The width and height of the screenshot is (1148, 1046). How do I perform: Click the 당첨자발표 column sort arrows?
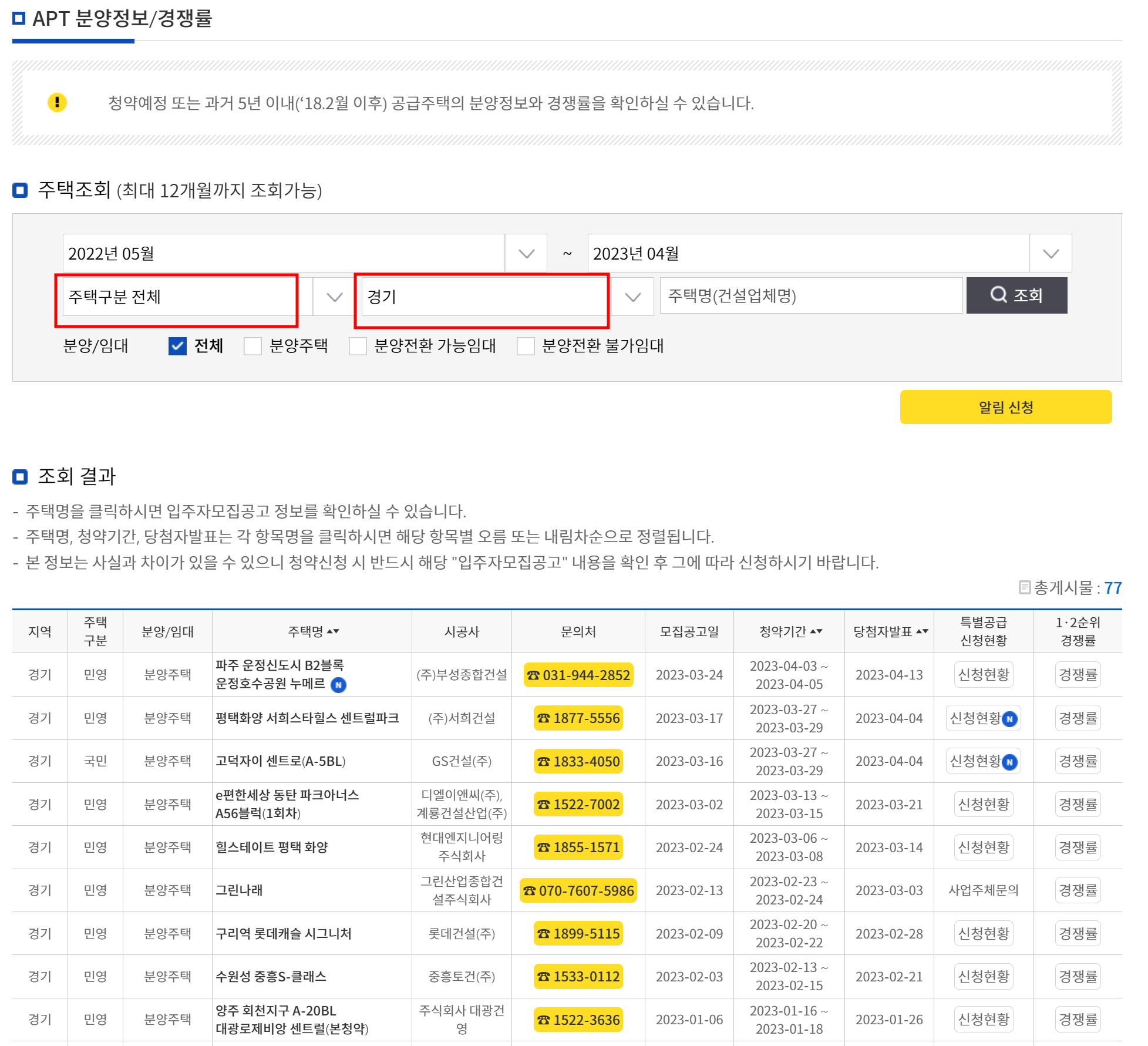[x=922, y=631]
